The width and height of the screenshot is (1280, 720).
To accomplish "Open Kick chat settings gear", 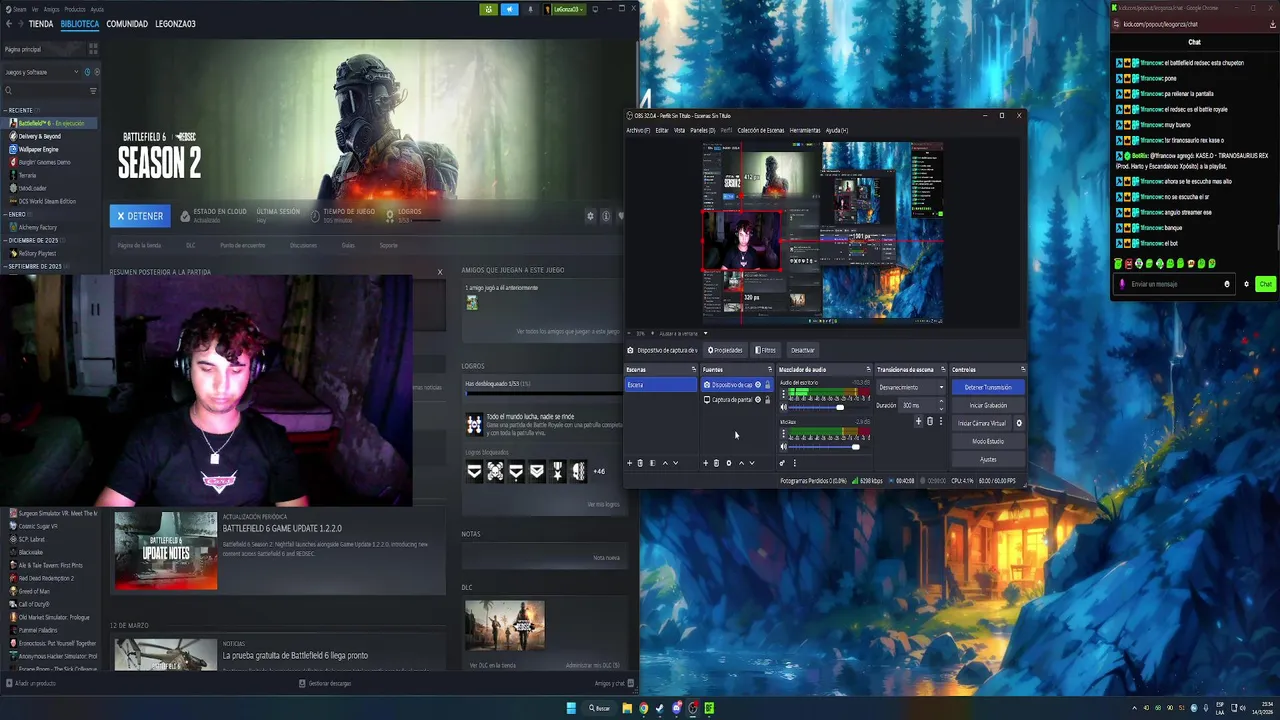I will tap(1246, 284).
